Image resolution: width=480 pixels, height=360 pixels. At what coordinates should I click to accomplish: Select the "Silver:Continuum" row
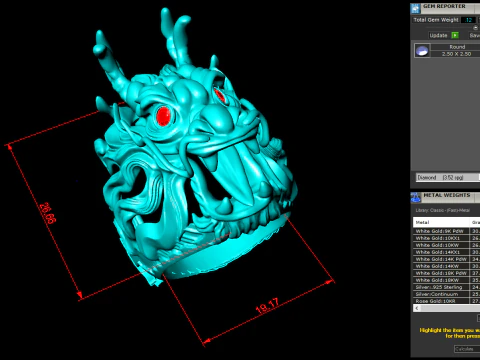click(x=447, y=294)
